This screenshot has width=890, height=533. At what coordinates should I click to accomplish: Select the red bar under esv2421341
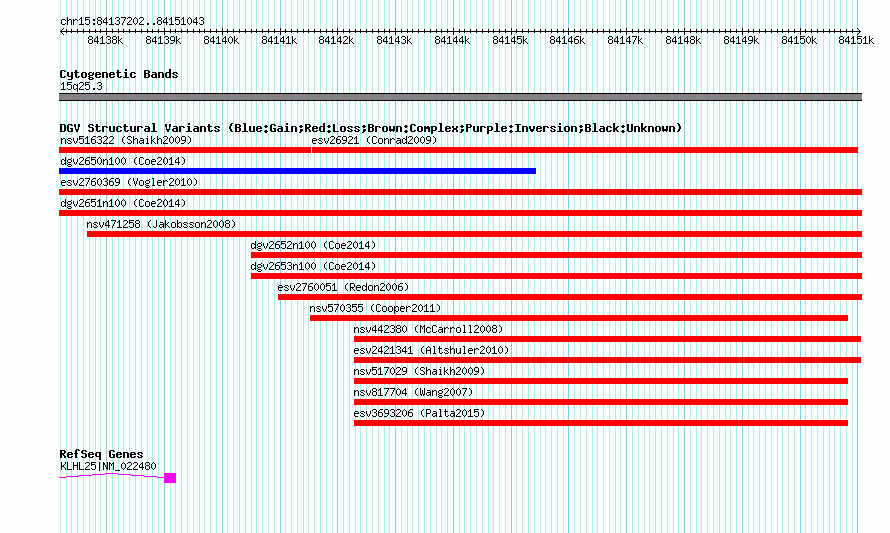(x=607, y=360)
